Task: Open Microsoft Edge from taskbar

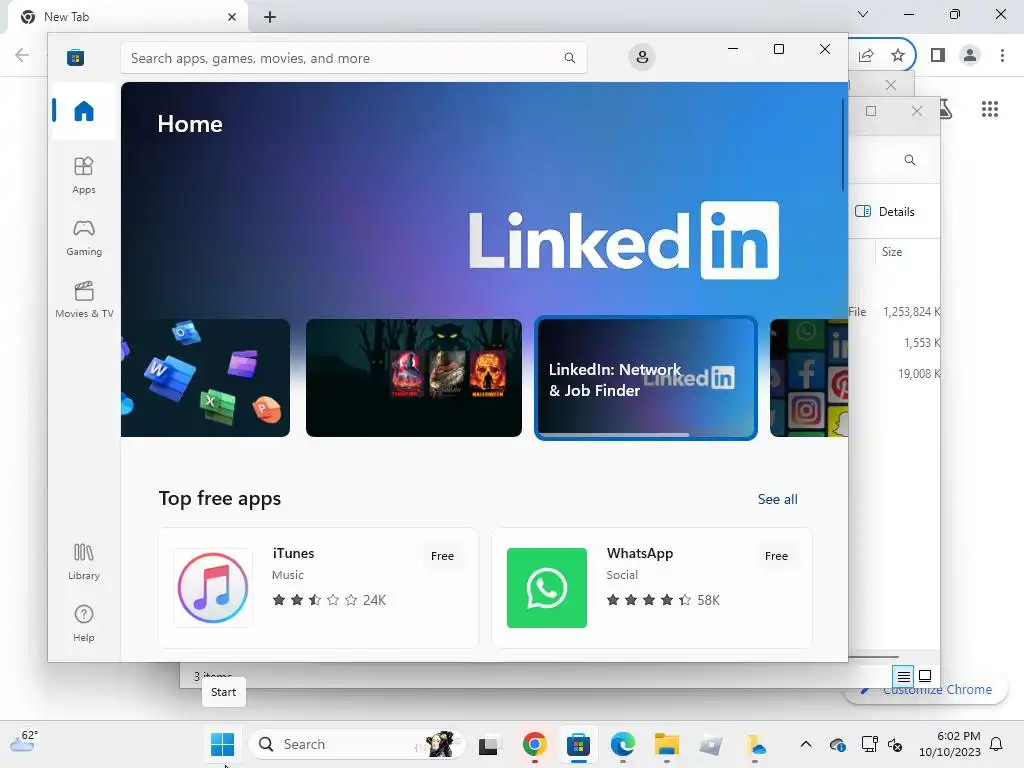Action: (622, 744)
